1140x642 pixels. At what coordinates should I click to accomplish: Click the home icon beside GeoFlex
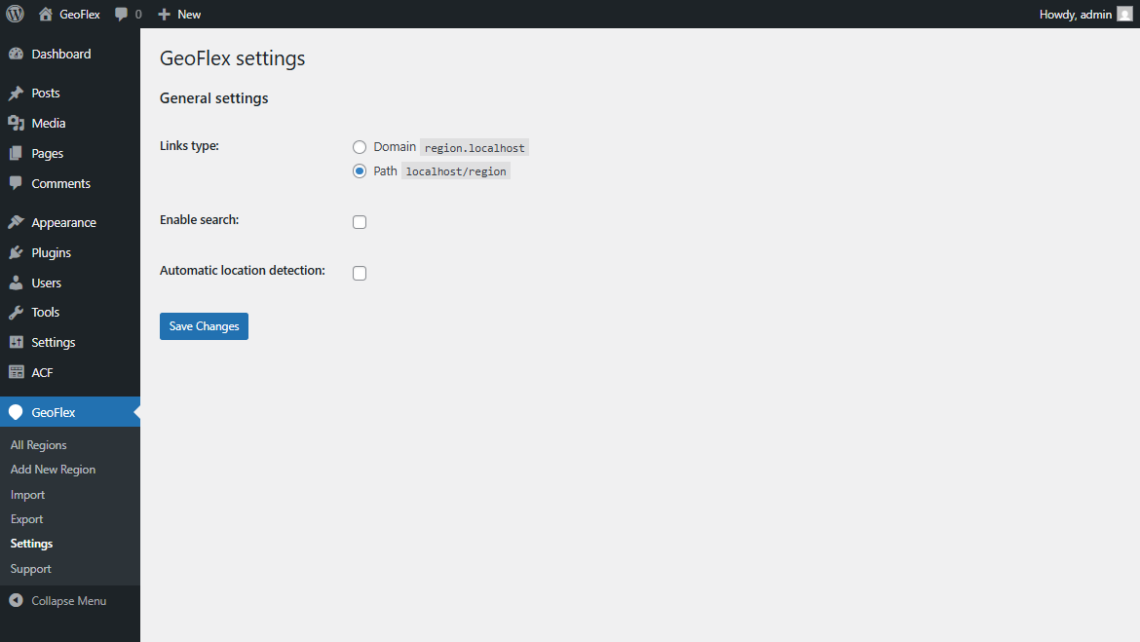[46, 14]
